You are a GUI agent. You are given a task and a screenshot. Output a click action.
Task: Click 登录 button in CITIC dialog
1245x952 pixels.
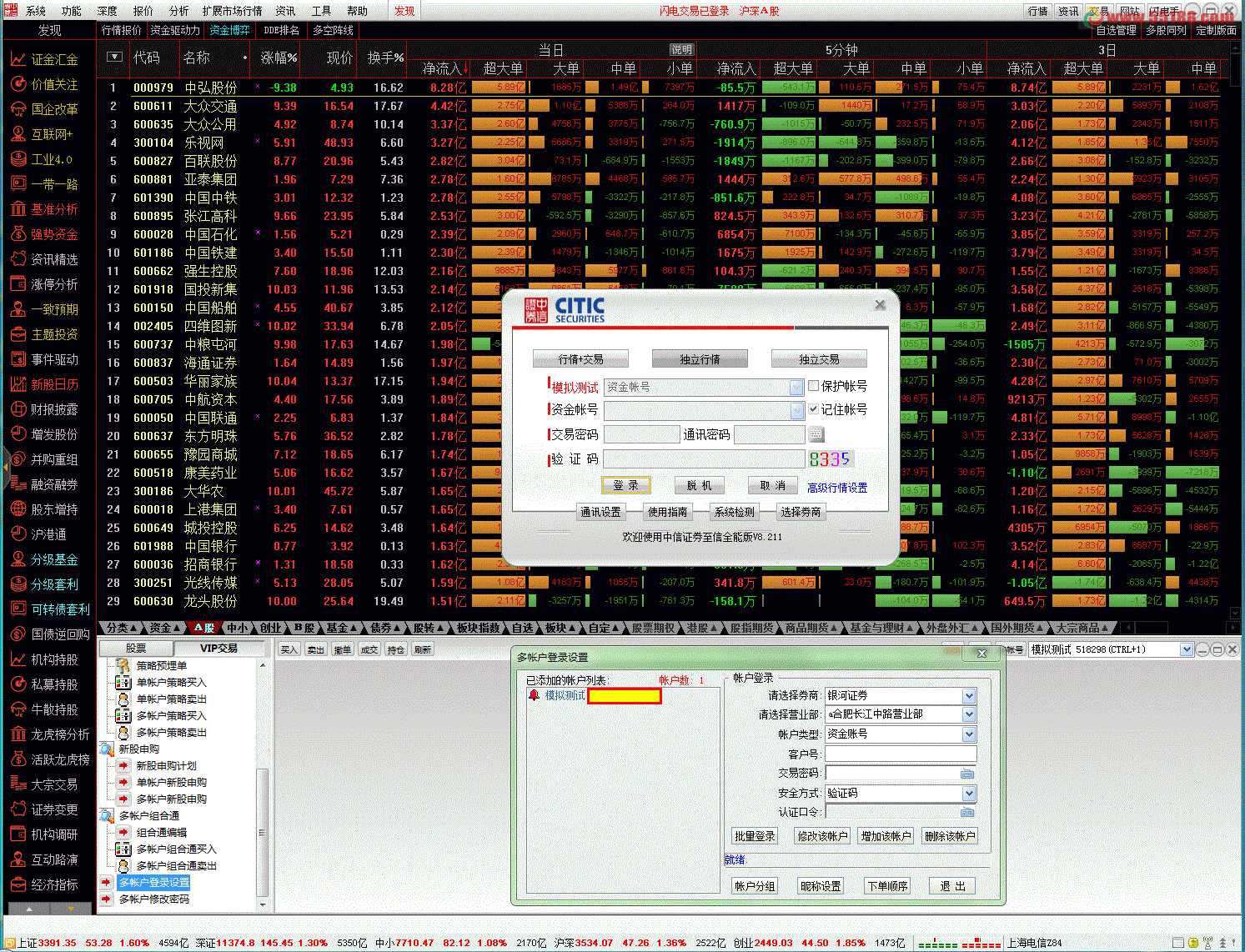(x=625, y=485)
